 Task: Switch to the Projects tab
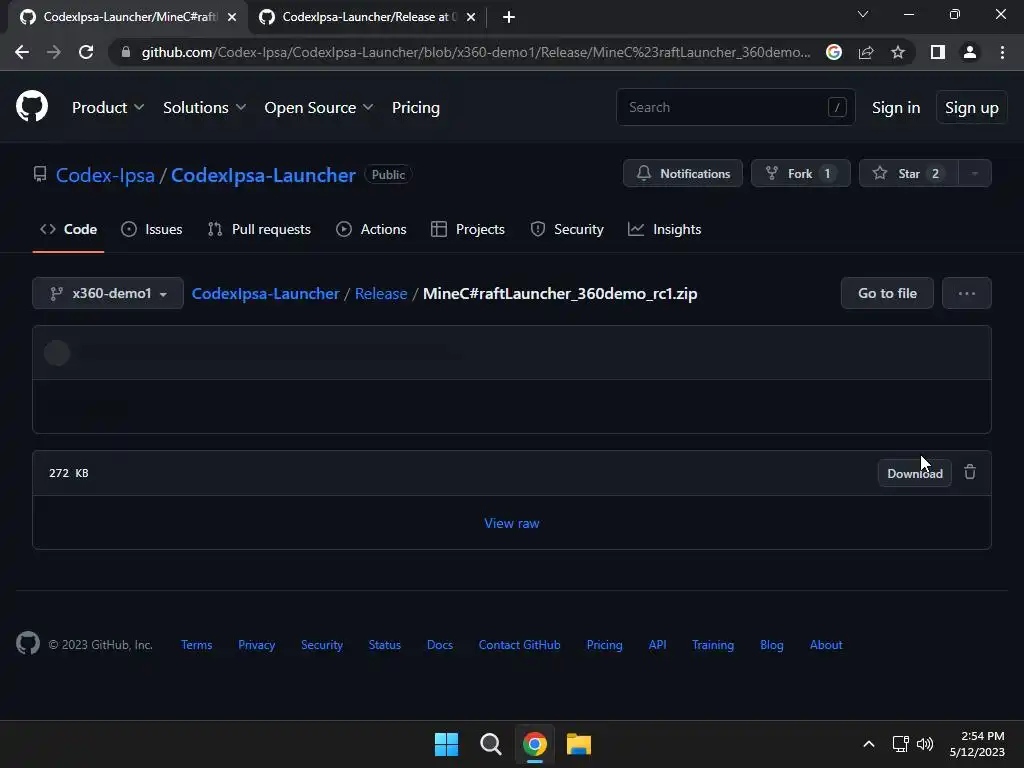click(468, 229)
